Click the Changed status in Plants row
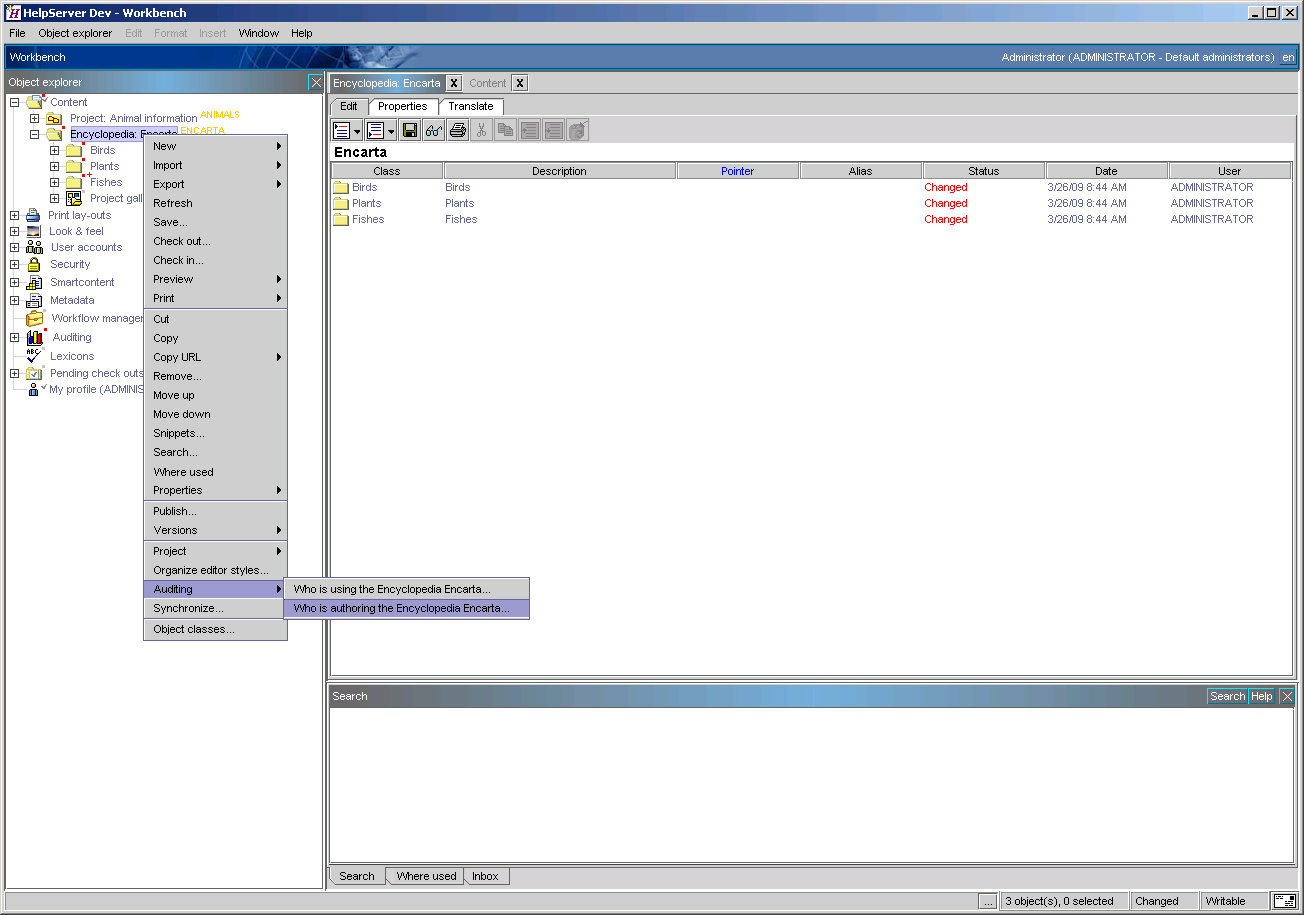The width and height of the screenshot is (1304, 915). (946, 203)
